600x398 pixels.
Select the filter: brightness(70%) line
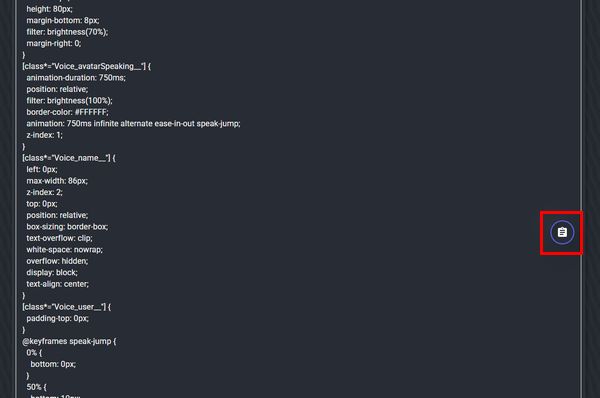point(67,32)
